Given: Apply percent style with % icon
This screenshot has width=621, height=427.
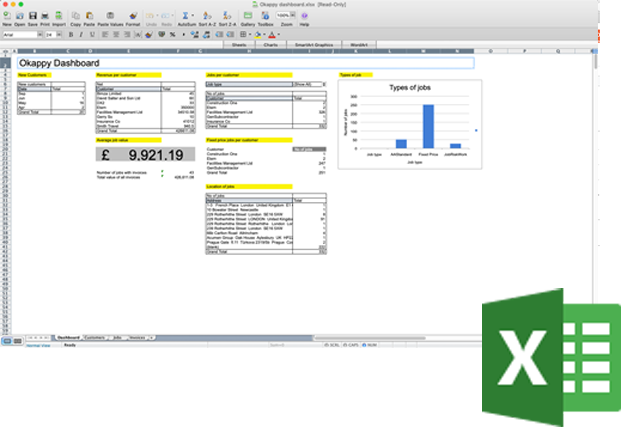Looking at the screenshot, I should [173, 35].
